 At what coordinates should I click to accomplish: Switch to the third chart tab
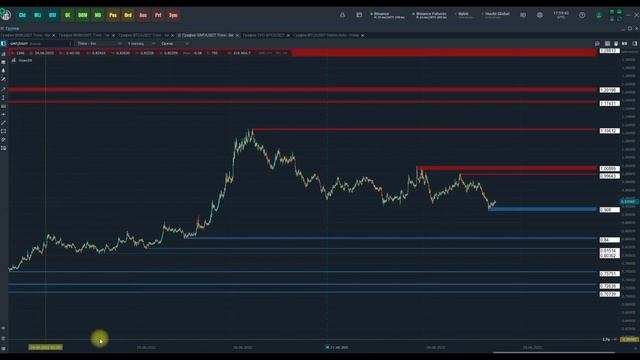click(144, 36)
